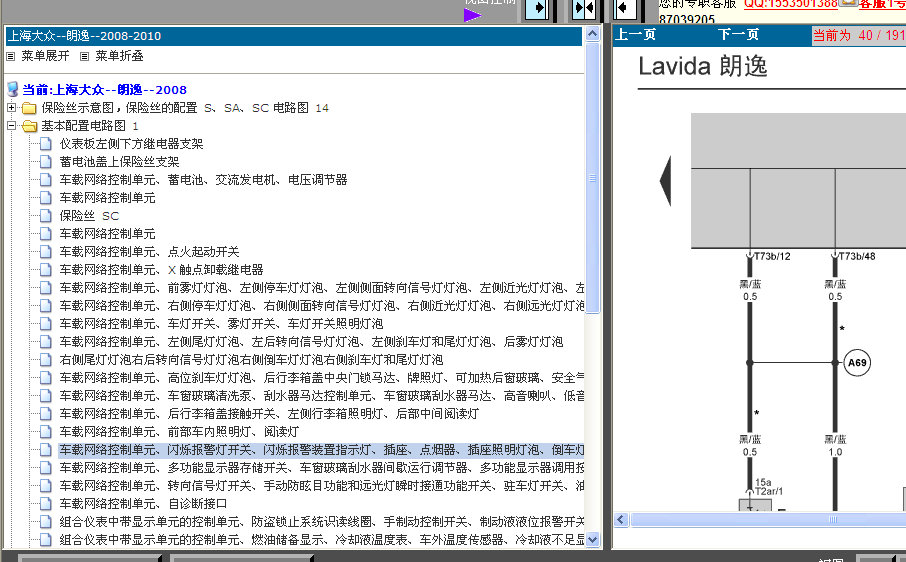Open the QQ:1553501388 customer service link
The image size is (906, 562).
point(790,4)
